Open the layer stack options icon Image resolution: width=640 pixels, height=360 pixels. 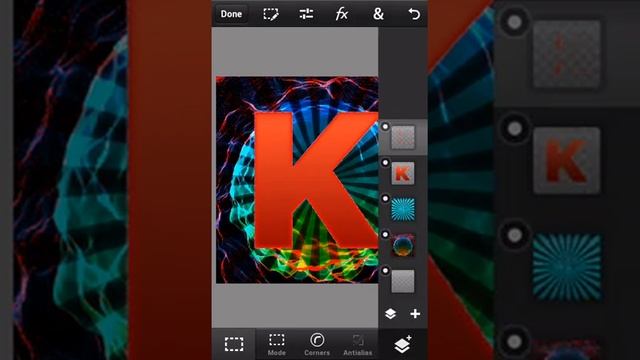(390, 313)
